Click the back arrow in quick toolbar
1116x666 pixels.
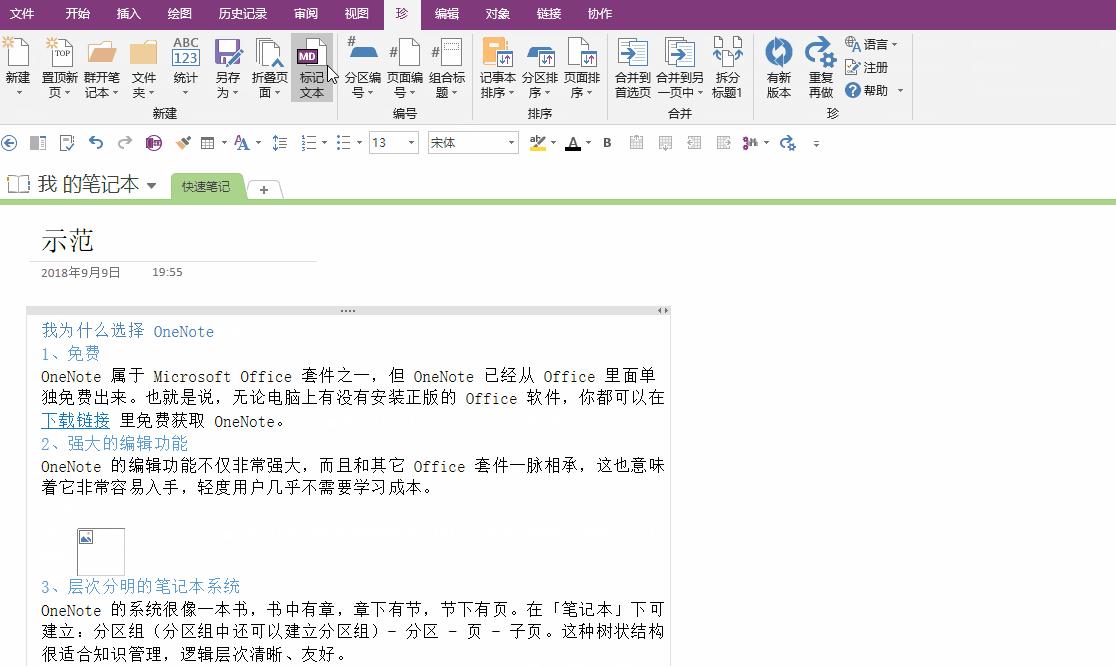(9, 143)
